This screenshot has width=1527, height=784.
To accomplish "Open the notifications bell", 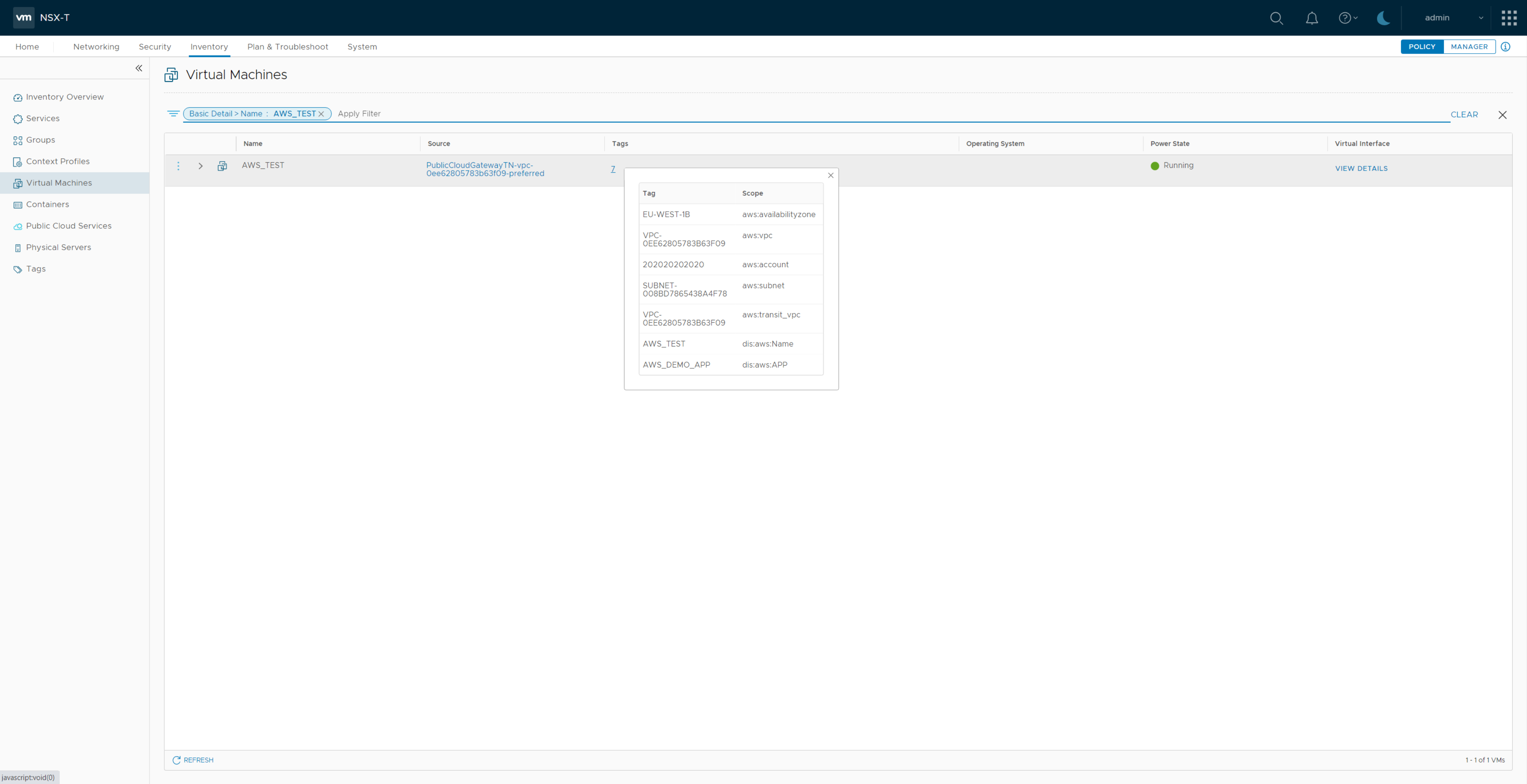I will pos(1312,18).
